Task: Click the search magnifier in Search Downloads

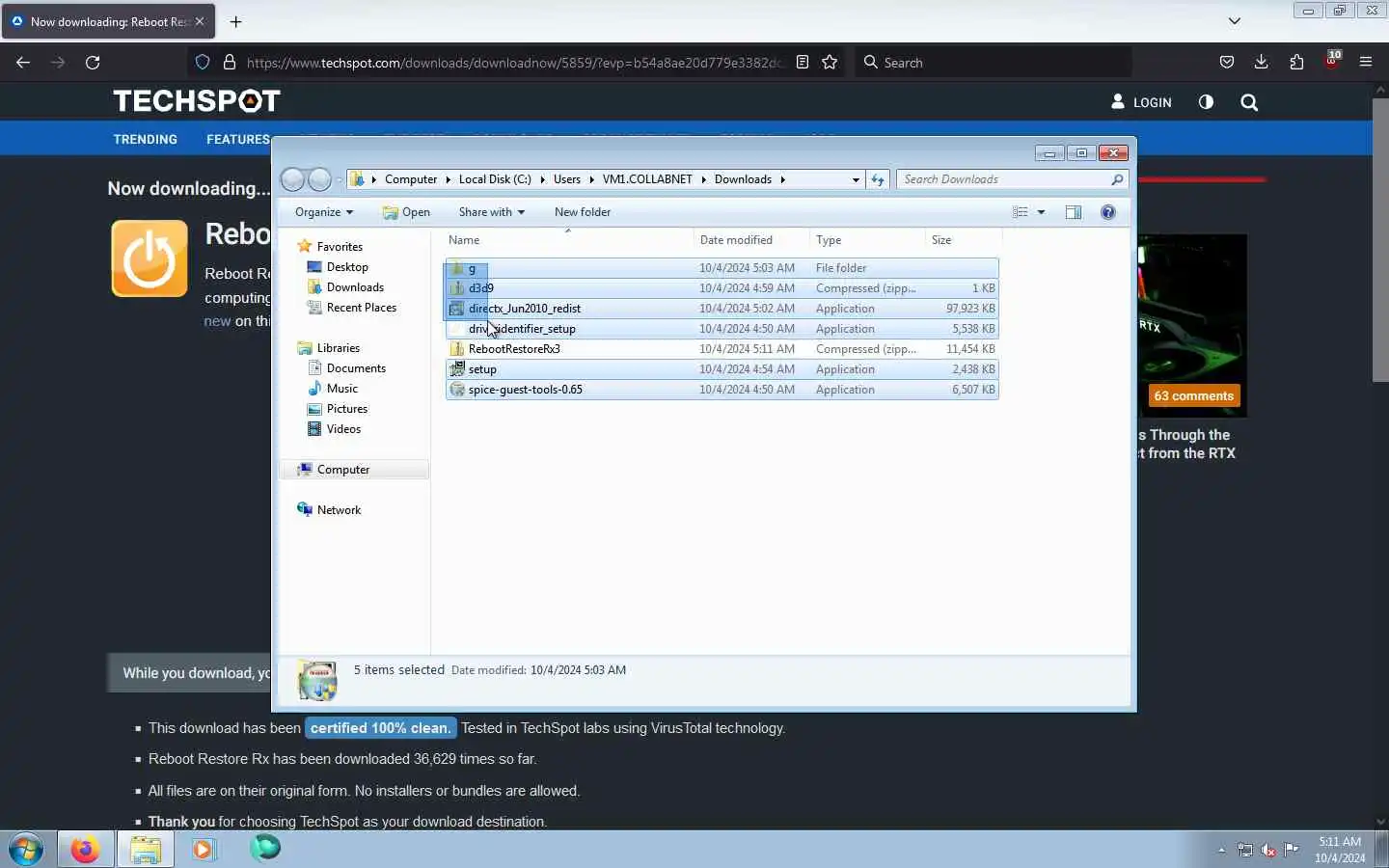Action: coord(1117,179)
